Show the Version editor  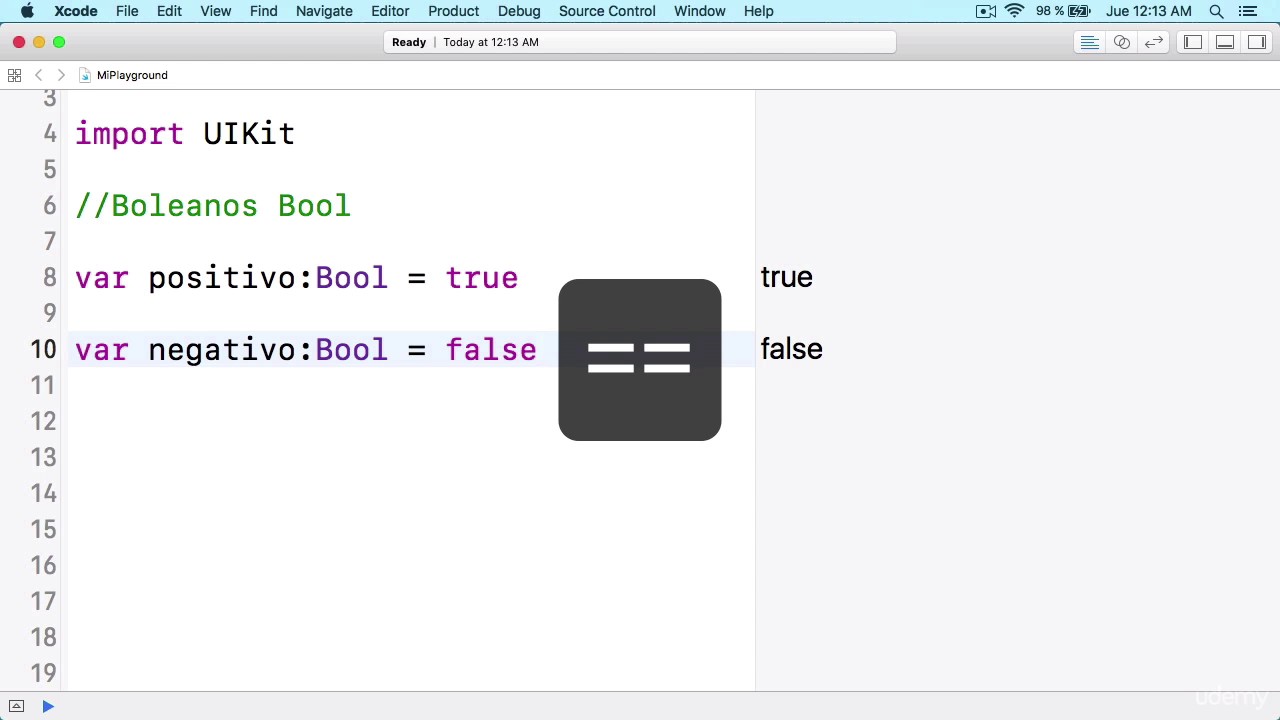(1154, 42)
